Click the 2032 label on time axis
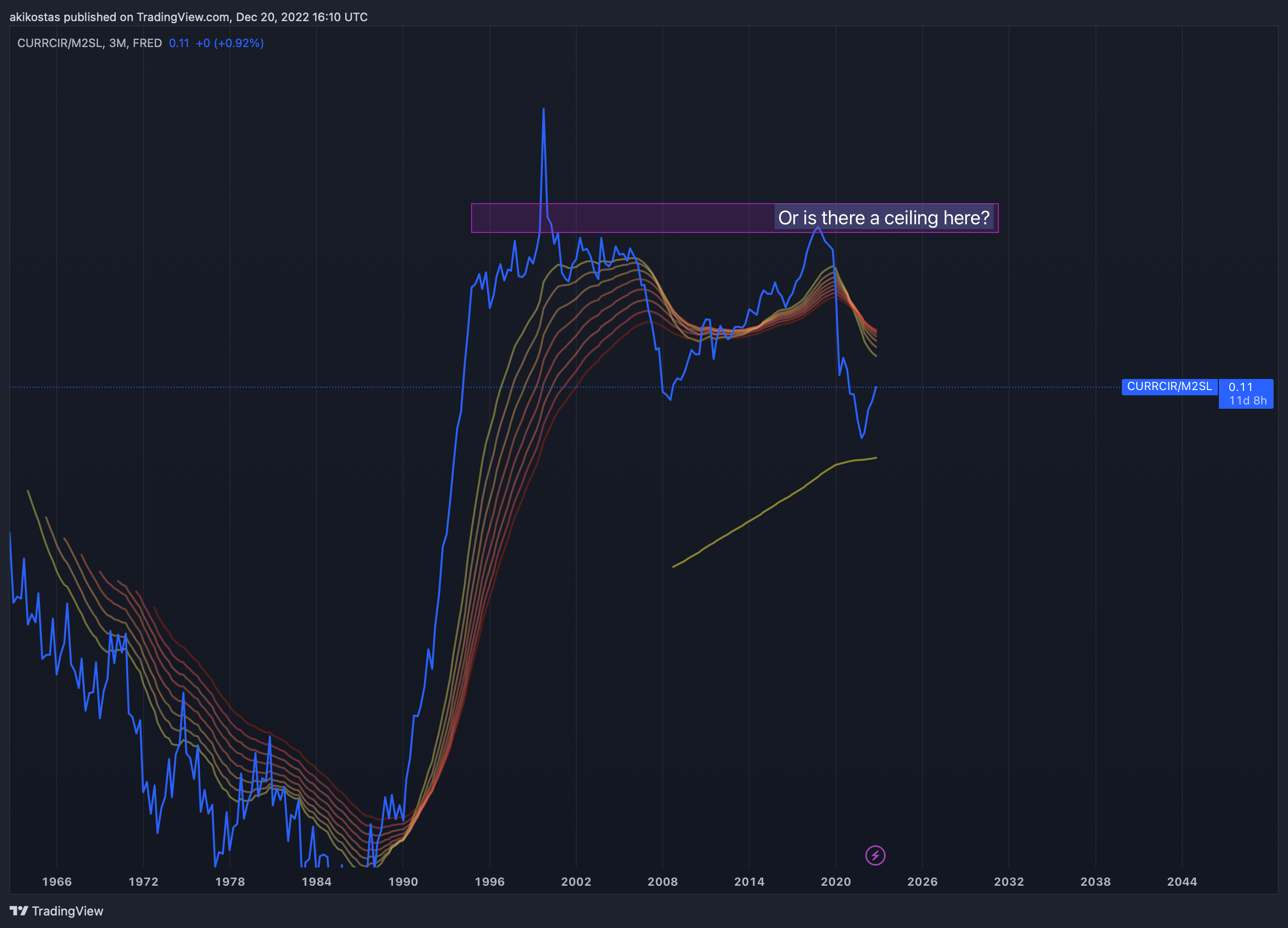 [x=1009, y=881]
